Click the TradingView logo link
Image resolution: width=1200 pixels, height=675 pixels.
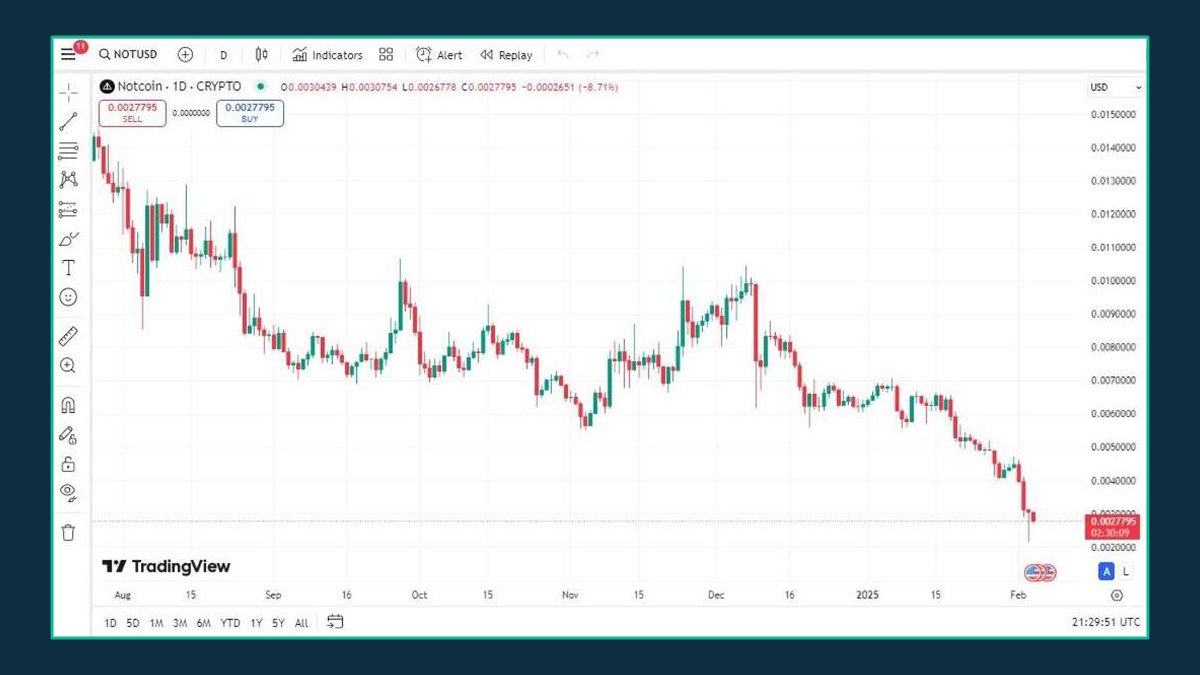point(167,566)
